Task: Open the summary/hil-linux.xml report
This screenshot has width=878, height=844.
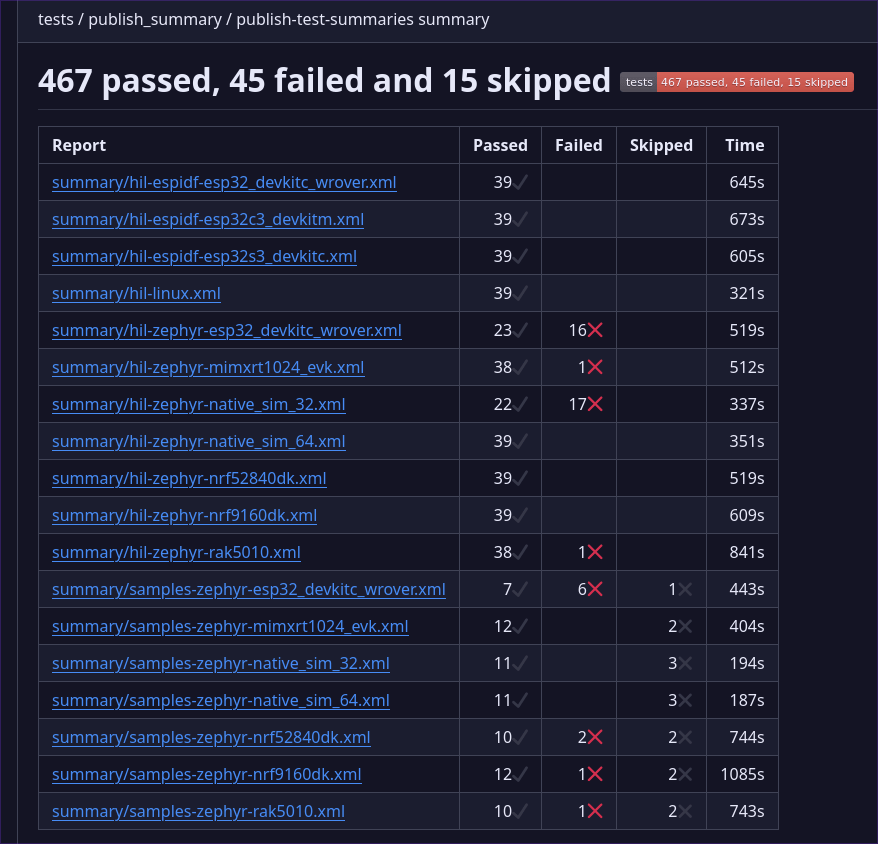Action: (x=135, y=293)
